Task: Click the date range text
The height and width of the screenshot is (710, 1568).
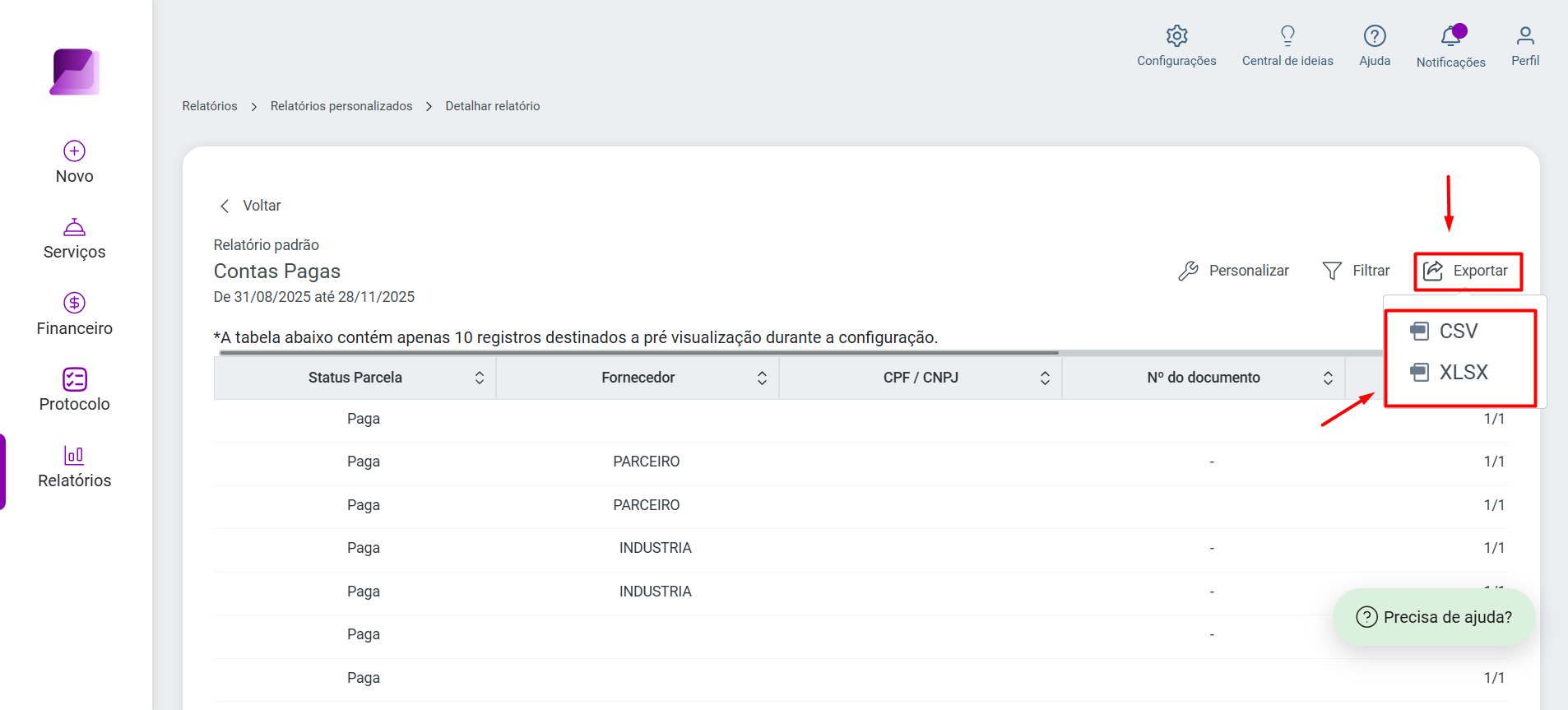Action: [x=314, y=297]
